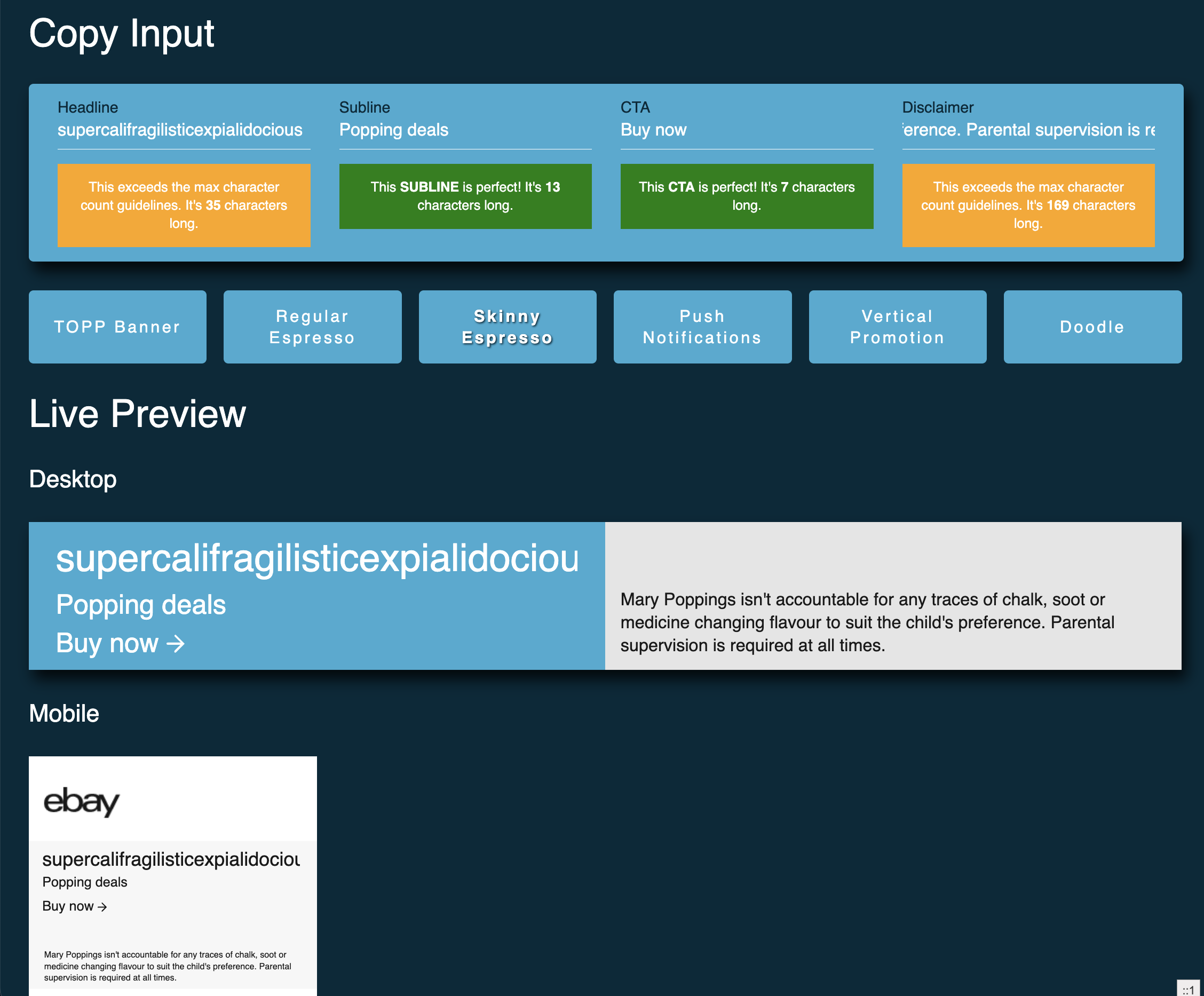The width and height of the screenshot is (1204, 996).
Task: Click the orange headline character count warning
Action: coord(184,205)
